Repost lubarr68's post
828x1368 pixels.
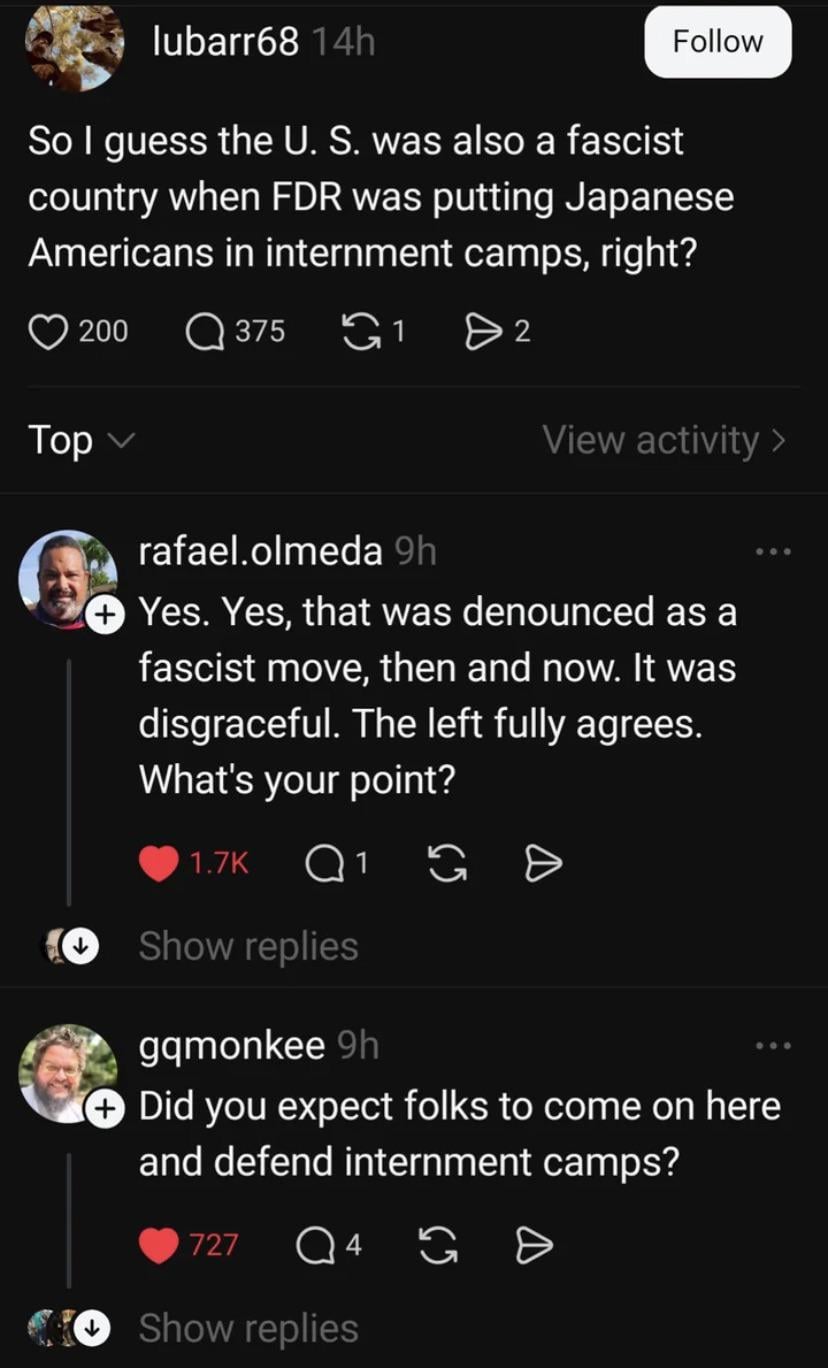pos(359,331)
